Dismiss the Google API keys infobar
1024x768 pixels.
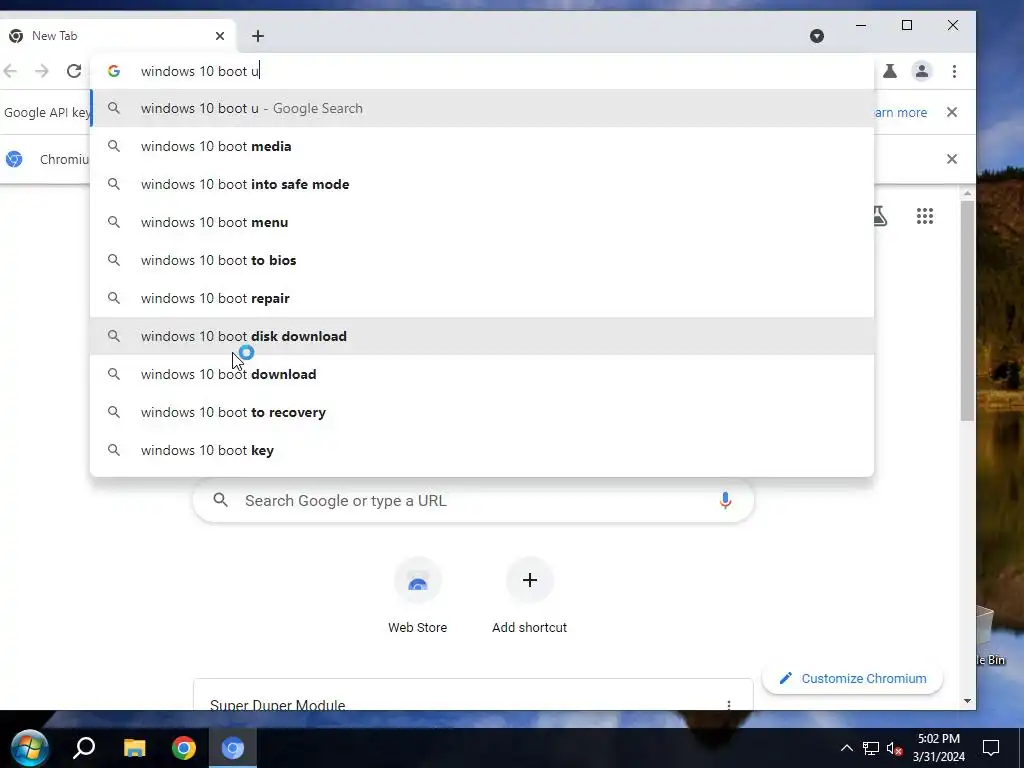(952, 112)
